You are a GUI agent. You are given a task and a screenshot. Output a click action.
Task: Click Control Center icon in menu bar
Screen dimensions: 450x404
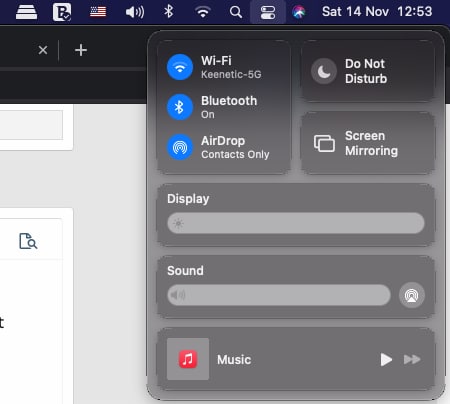pos(268,12)
